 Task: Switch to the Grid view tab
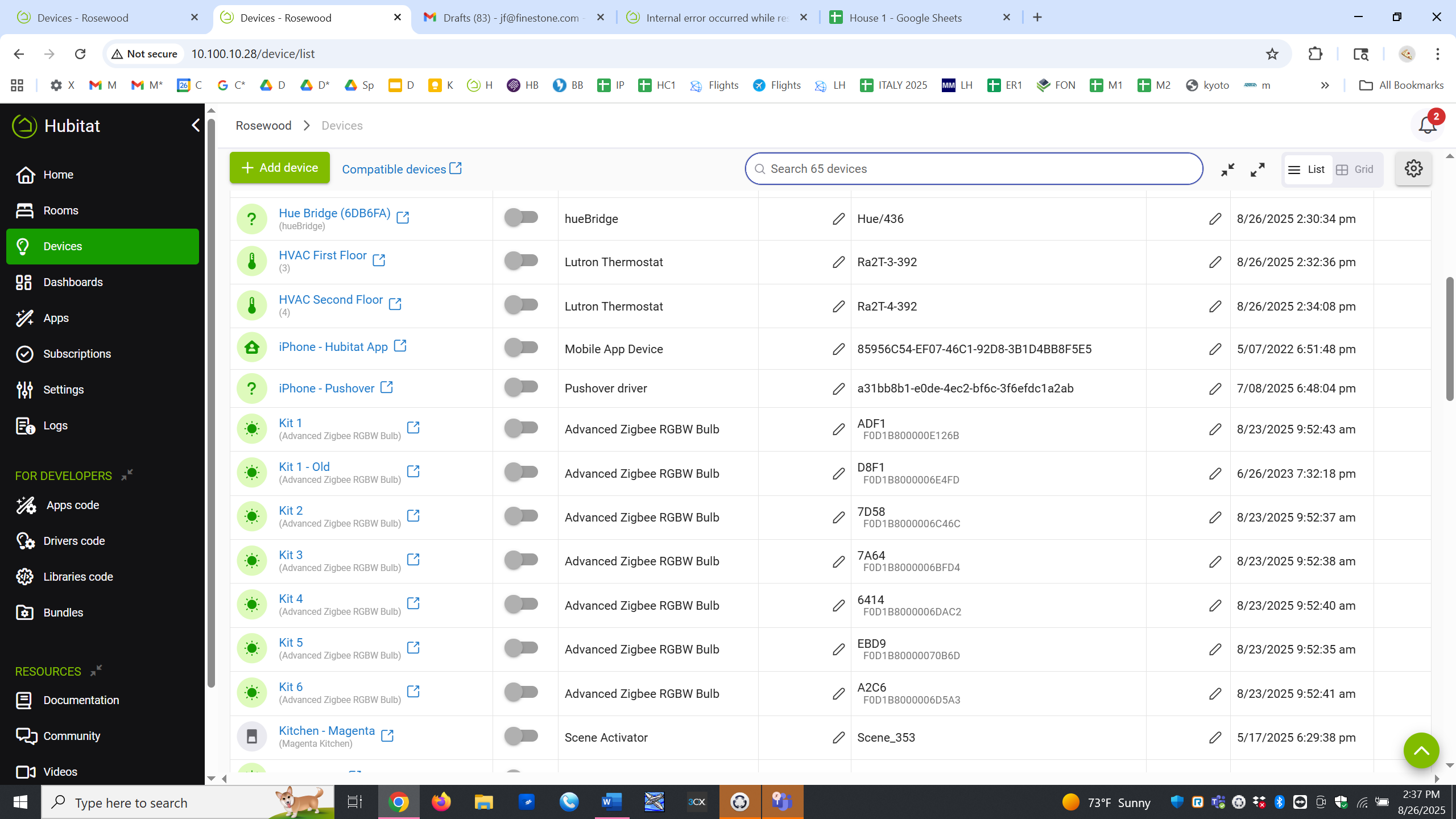pos(1355,169)
